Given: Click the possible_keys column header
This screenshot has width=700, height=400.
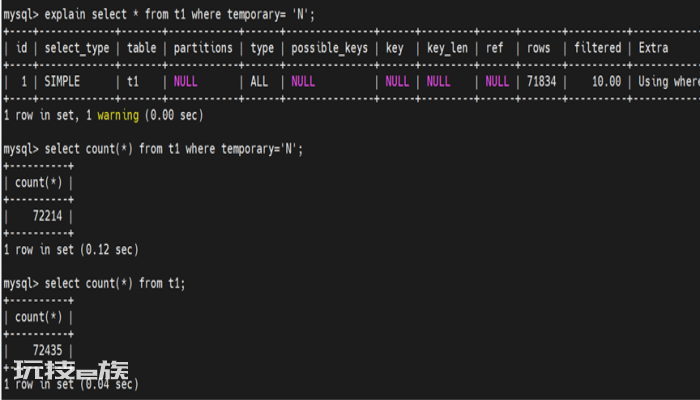Looking at the screenshot, I should [x=329, y=48].
